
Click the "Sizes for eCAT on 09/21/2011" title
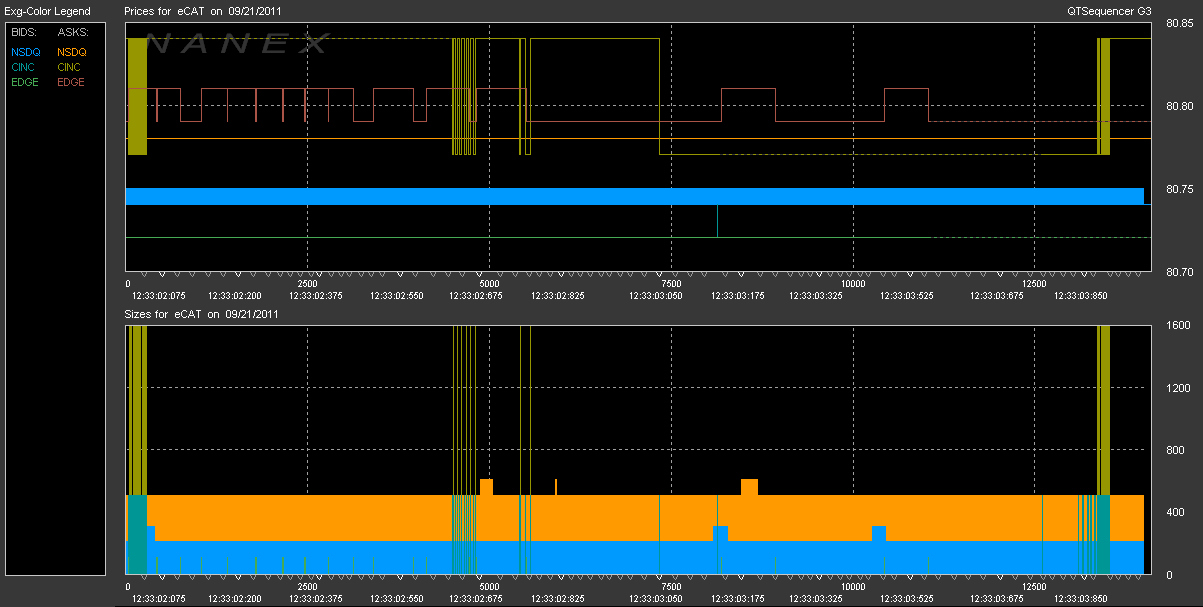pos(201,314)
